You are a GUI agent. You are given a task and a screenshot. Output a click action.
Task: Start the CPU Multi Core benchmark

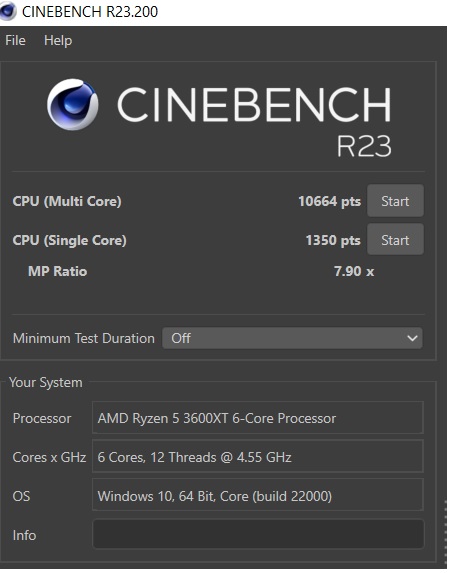[395, 201]
